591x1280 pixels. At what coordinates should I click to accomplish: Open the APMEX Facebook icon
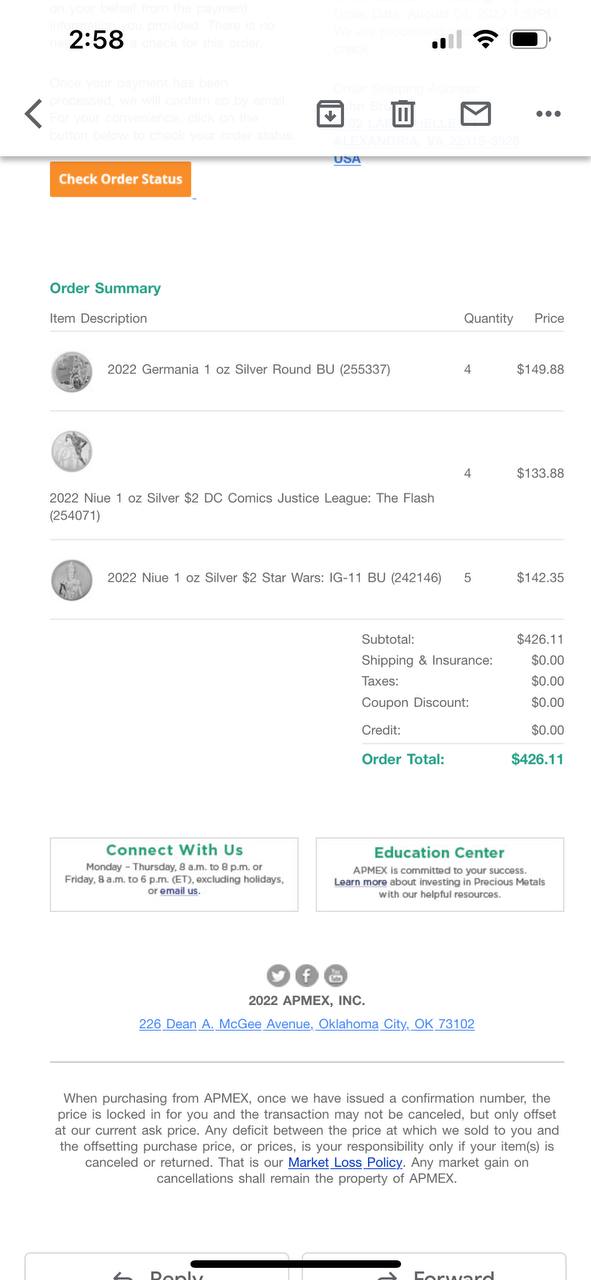click(307, 975)
